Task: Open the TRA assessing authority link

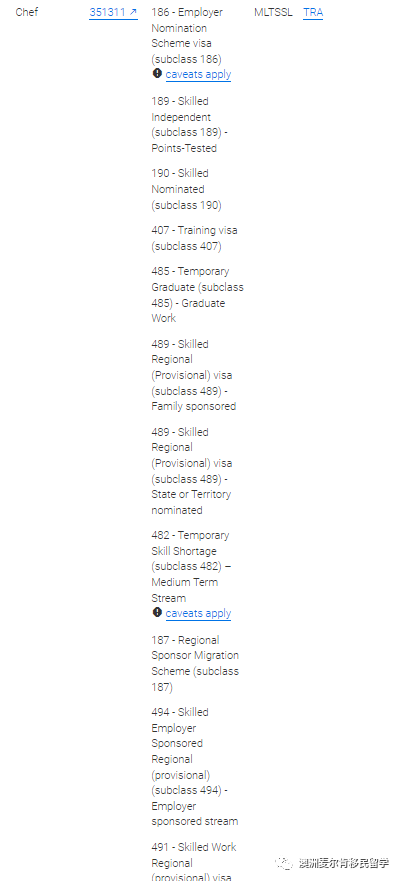Action: pyautogui.click(x=313, y=12)
